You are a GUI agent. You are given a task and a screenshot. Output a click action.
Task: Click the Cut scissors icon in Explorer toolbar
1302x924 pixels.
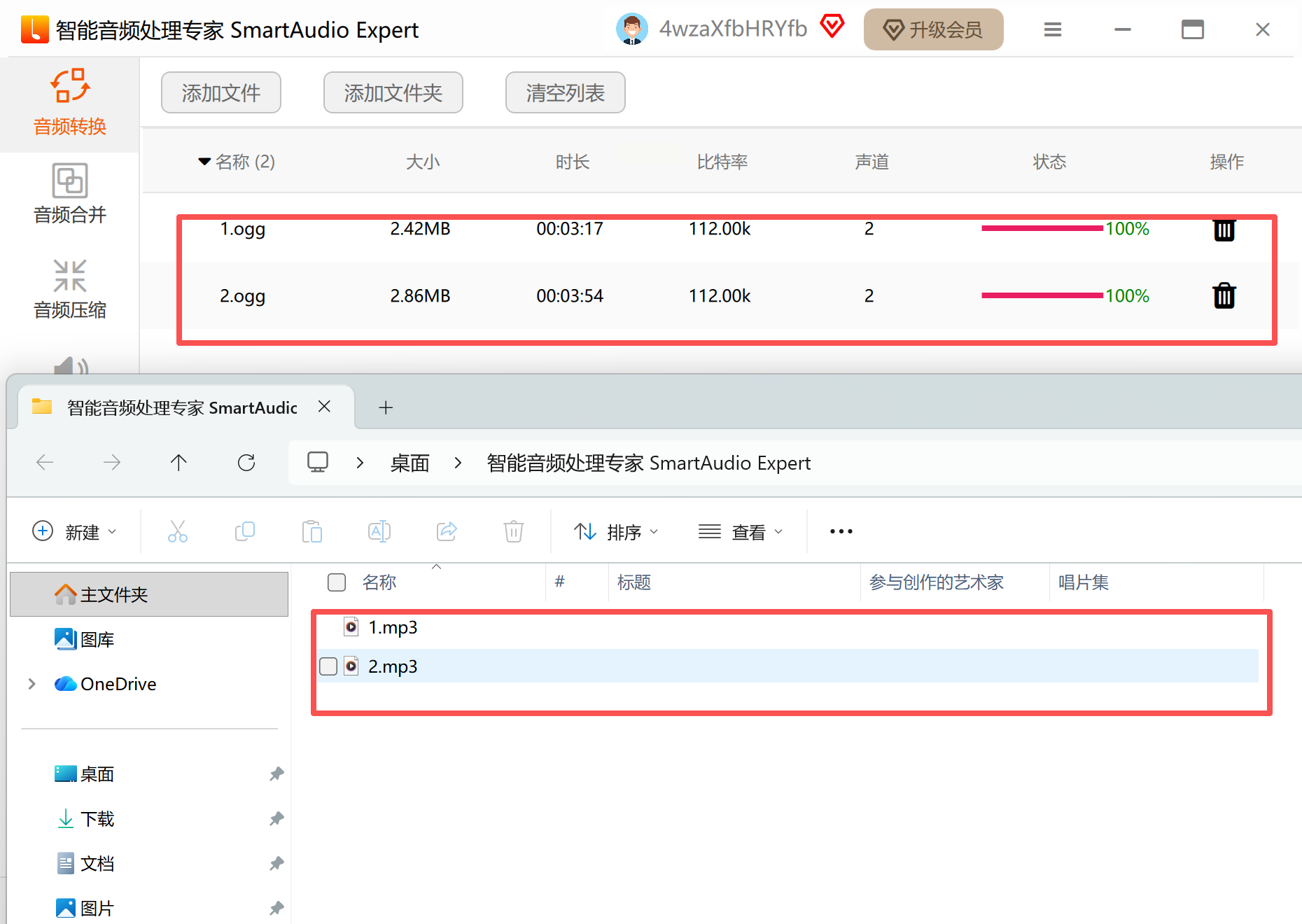tap(178, 531)
